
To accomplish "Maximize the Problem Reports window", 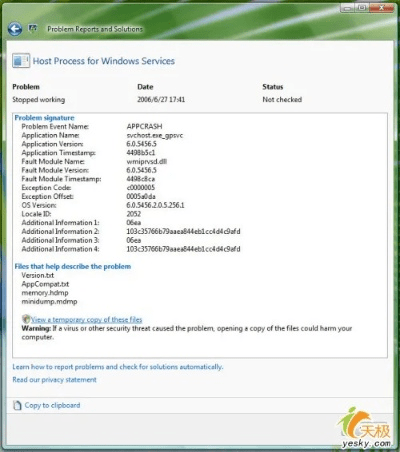I will pyautogui.click(x=362, y=8).
